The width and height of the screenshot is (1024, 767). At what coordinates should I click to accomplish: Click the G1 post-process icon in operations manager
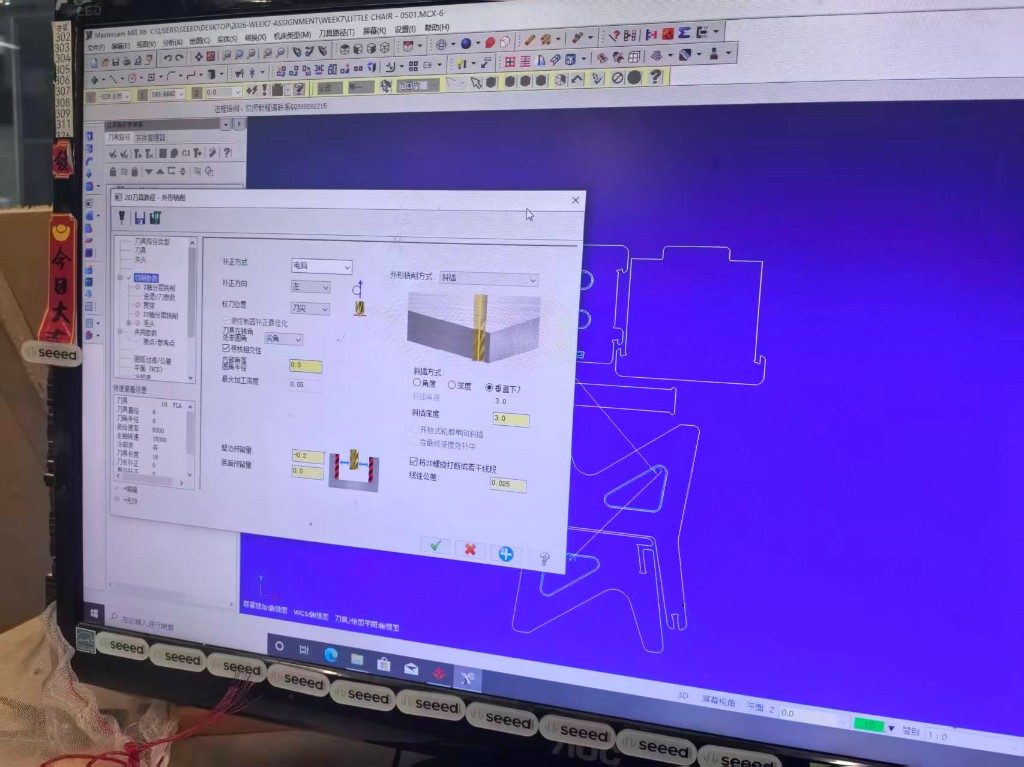[x=186, y=154]
